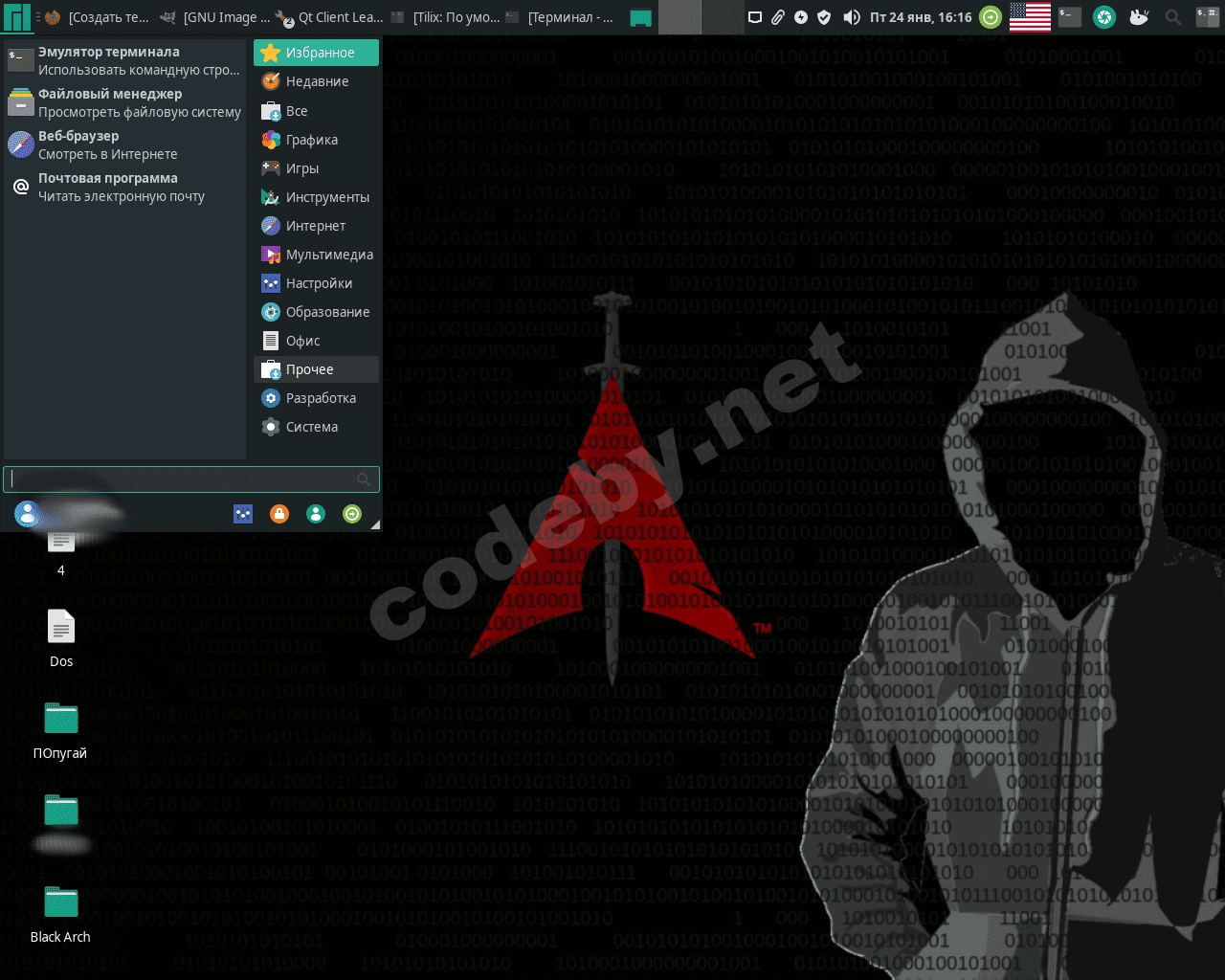Launch Эмулятор терминала from favorites
1225x980 pixels.
[x=124, y=60]
